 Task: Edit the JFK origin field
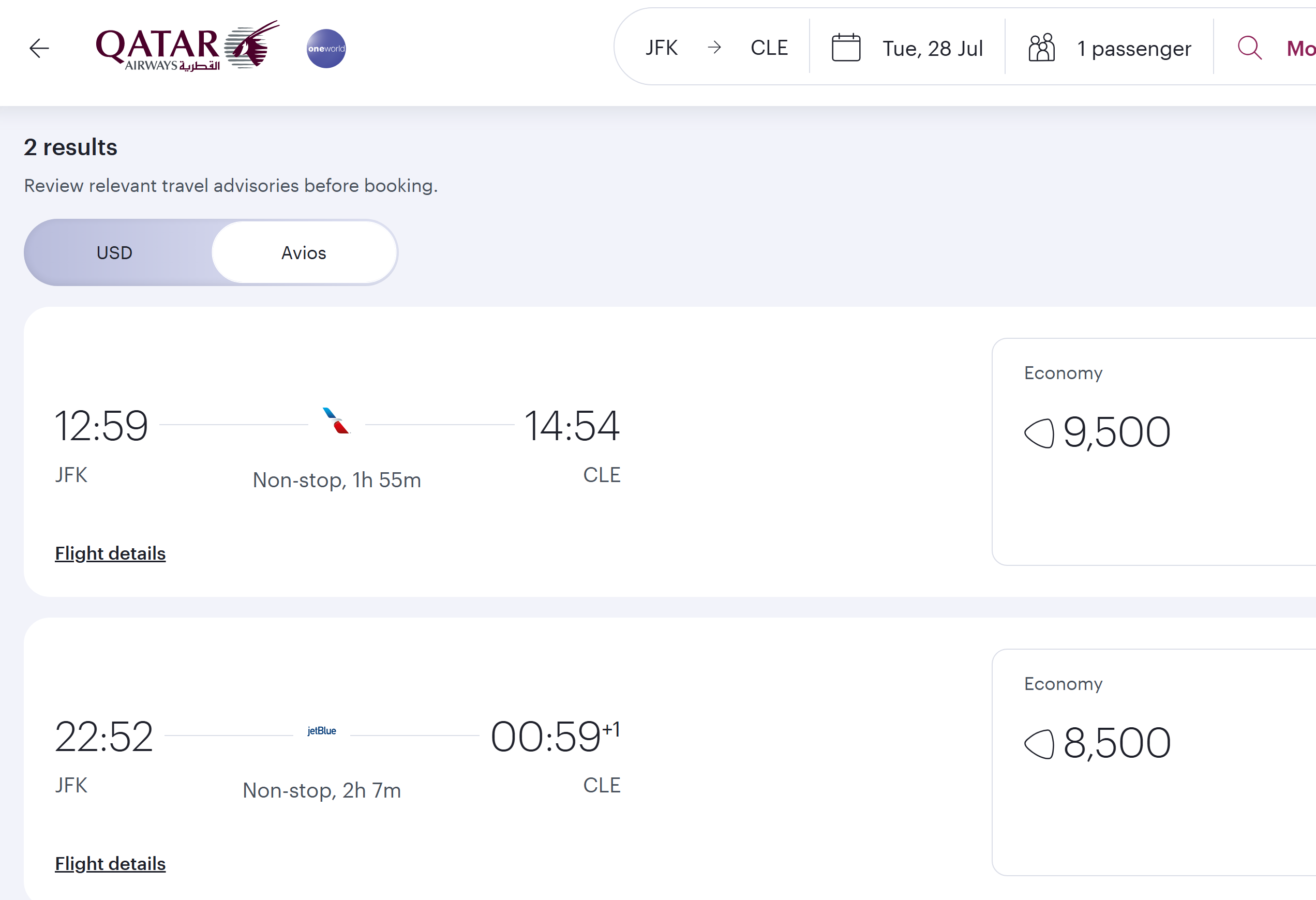pyautogui.click(x=662, y=48)
